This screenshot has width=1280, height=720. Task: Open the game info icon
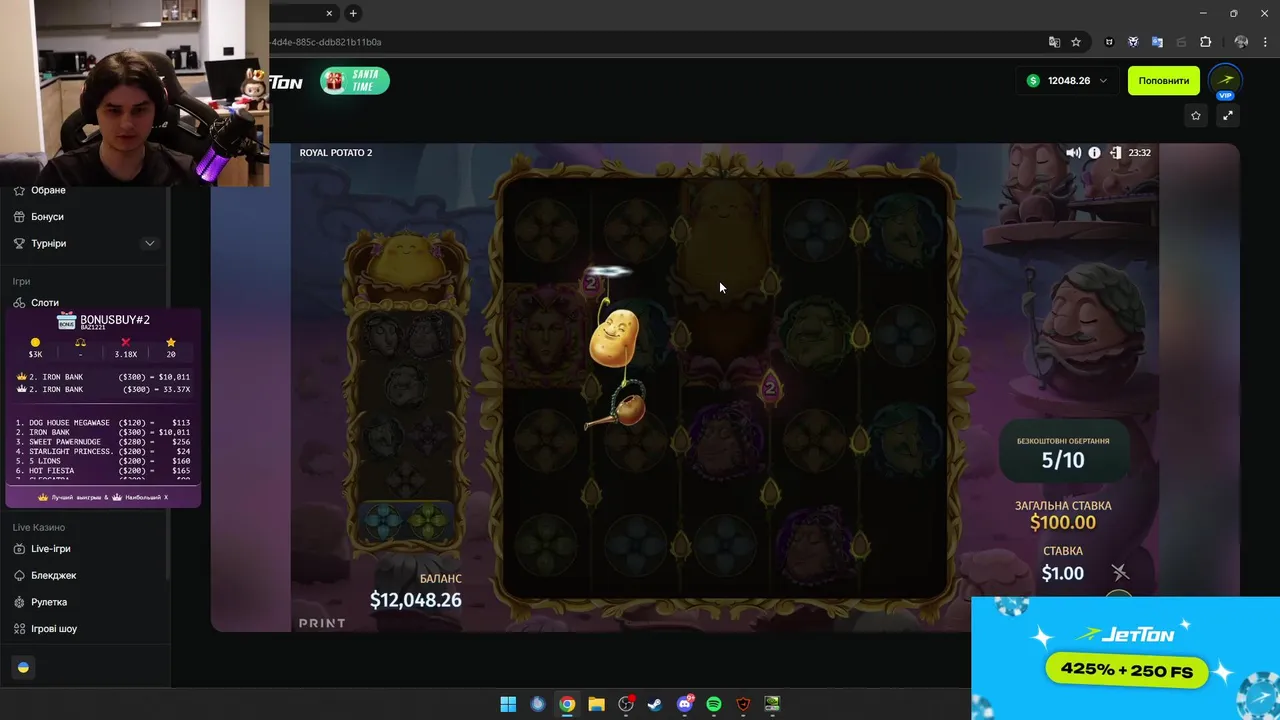[x=1094, y=153]
